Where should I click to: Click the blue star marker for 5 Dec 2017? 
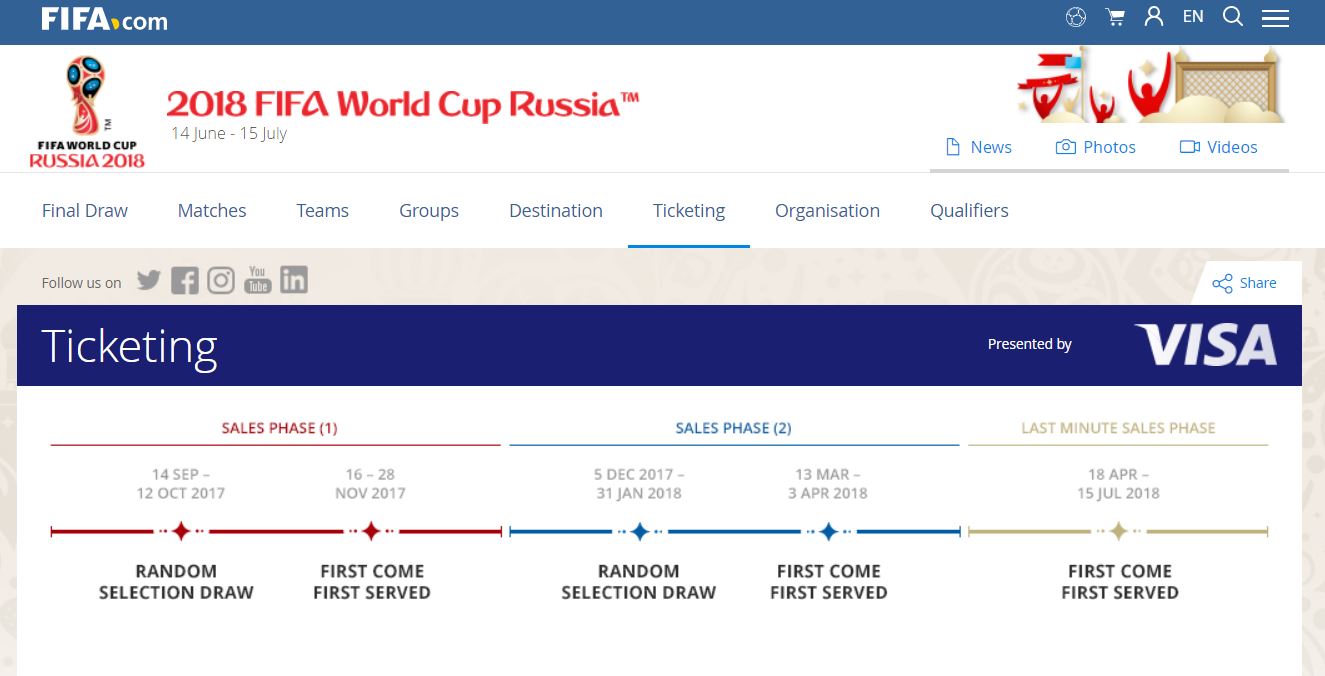point(639,531)
